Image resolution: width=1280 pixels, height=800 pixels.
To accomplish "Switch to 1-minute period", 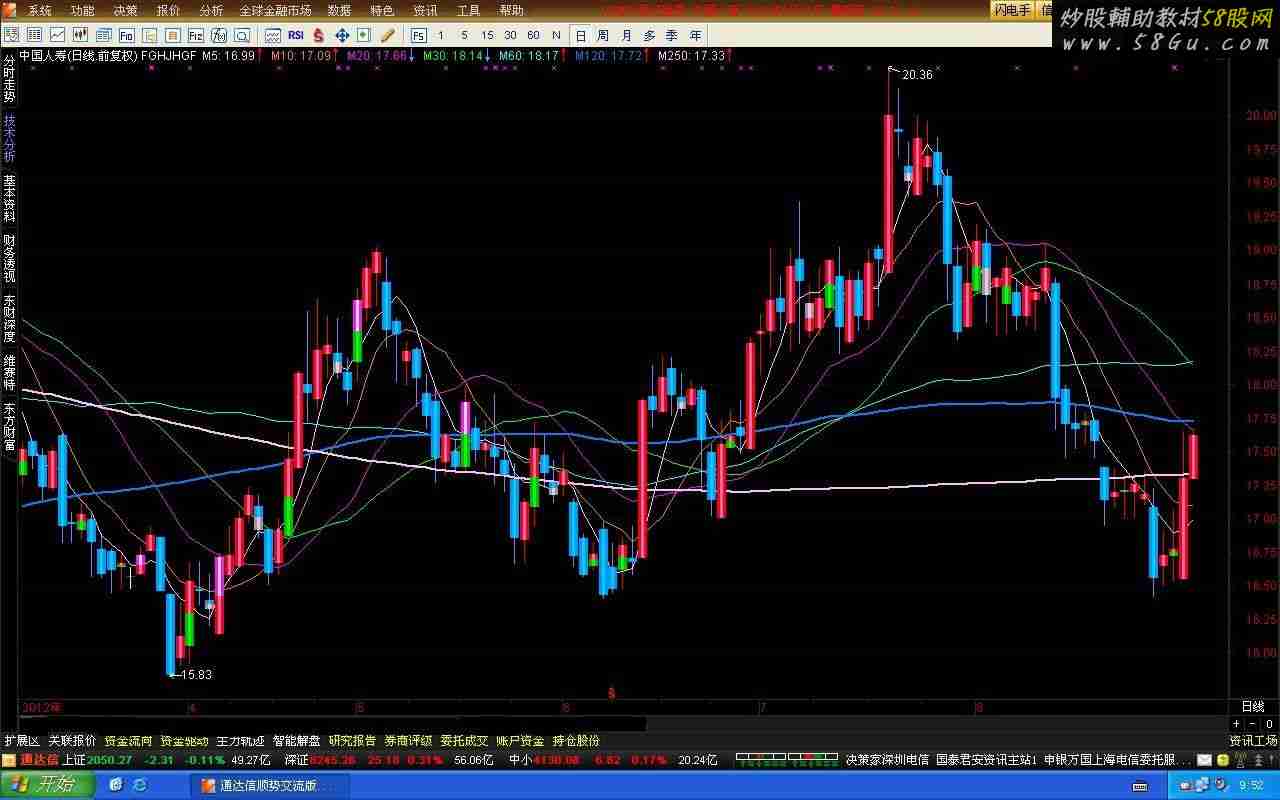I will click(x=441, y=35).
